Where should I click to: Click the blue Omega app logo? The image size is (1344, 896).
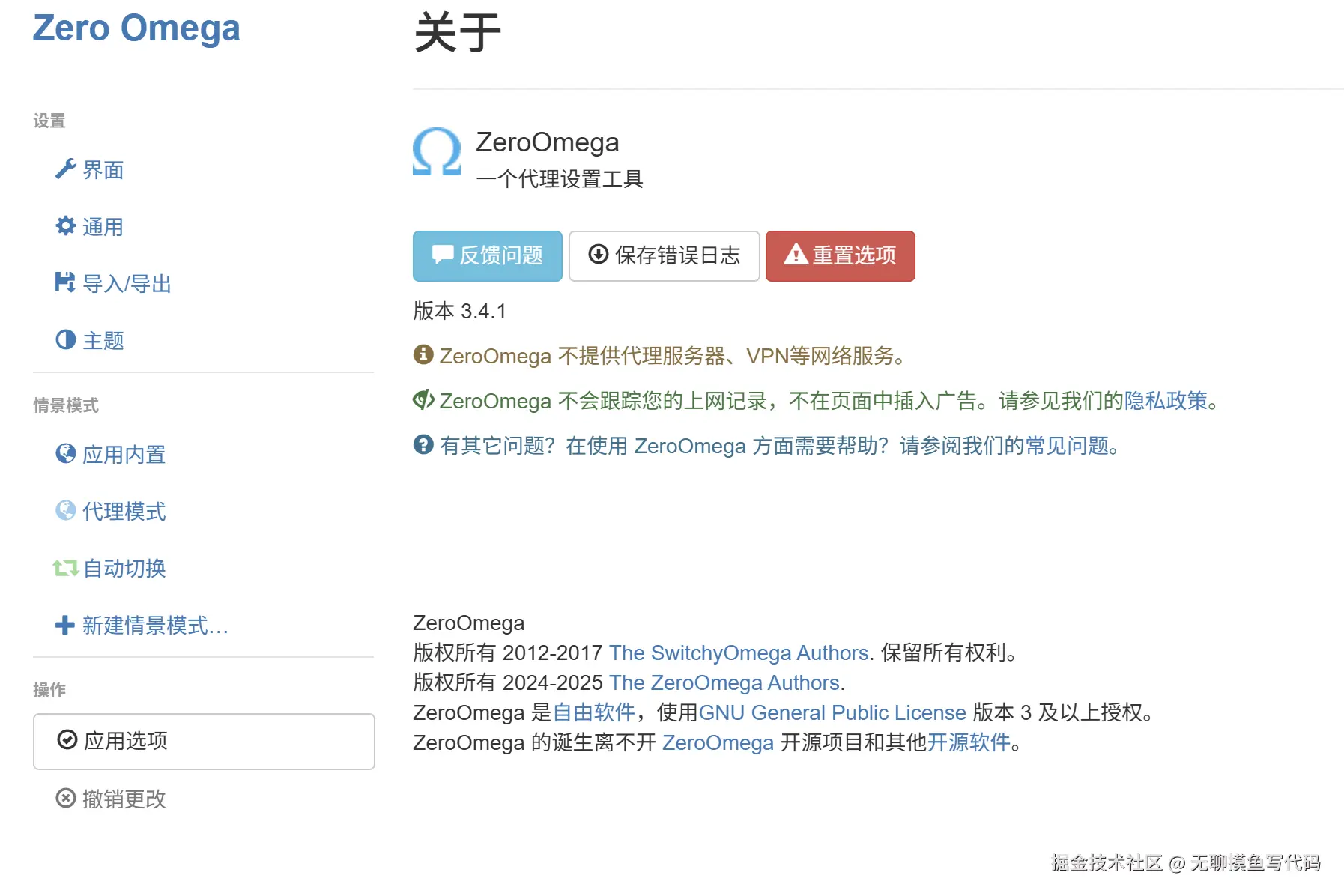point(437,151)
